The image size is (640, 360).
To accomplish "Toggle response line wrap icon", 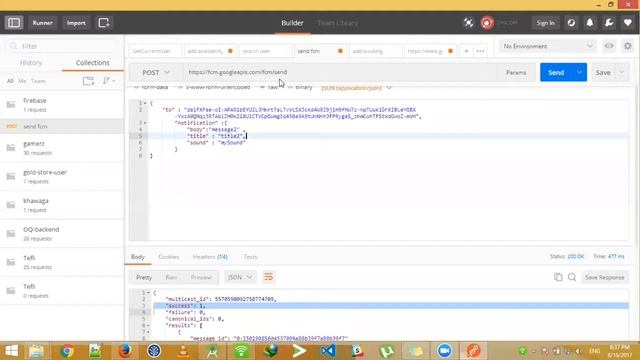I will point(268,277).
